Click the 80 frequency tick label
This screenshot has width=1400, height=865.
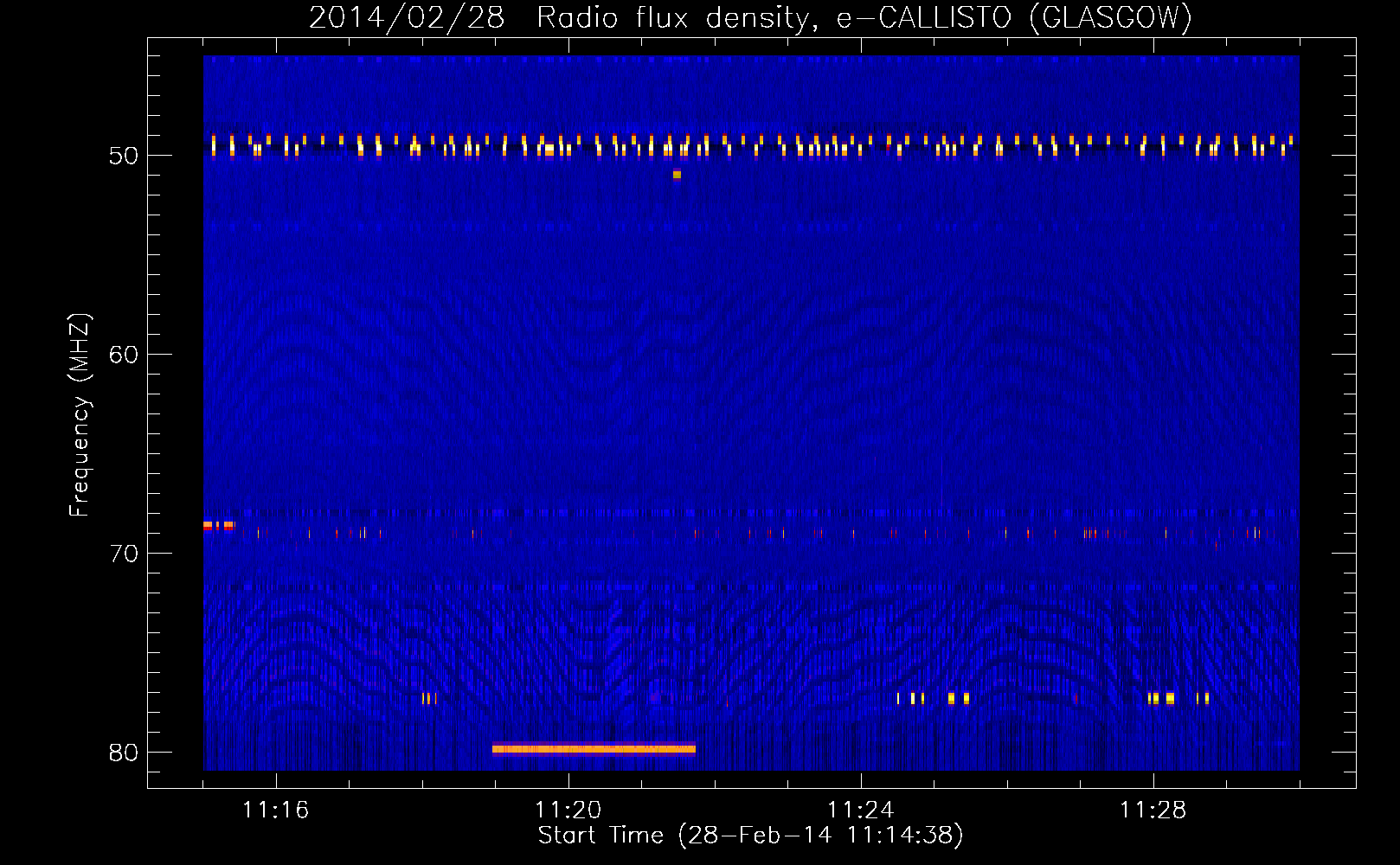(x=124, y=753)
